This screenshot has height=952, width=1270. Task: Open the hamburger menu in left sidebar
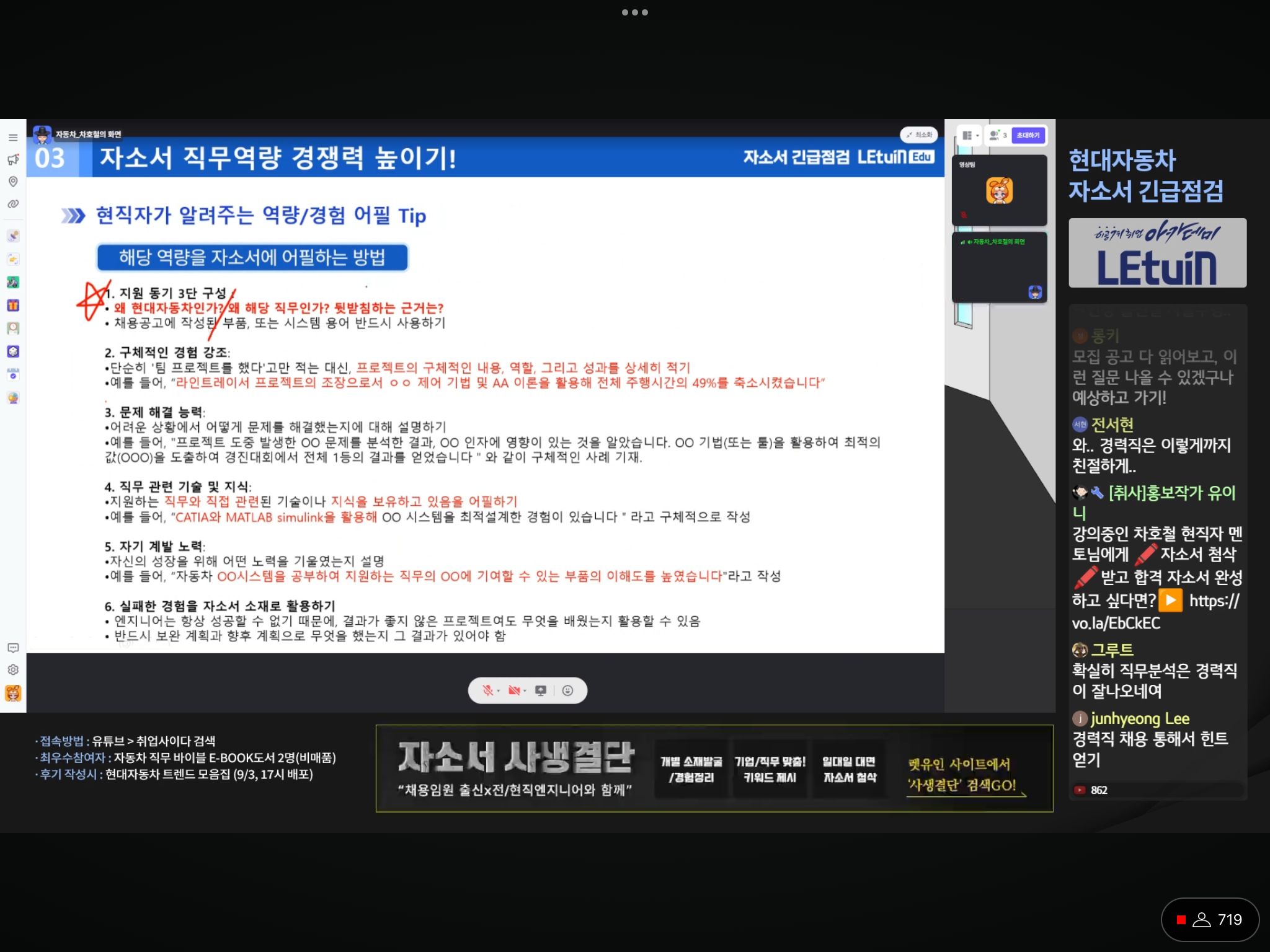(x=13, y=137)
